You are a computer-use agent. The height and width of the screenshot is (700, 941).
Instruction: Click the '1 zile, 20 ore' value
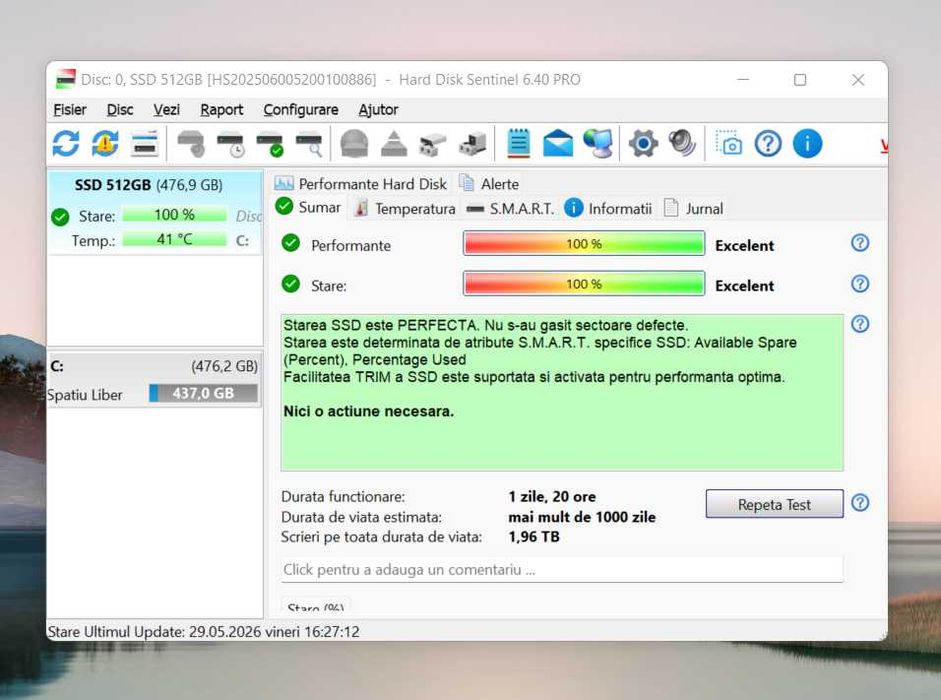tap(552, 496)
